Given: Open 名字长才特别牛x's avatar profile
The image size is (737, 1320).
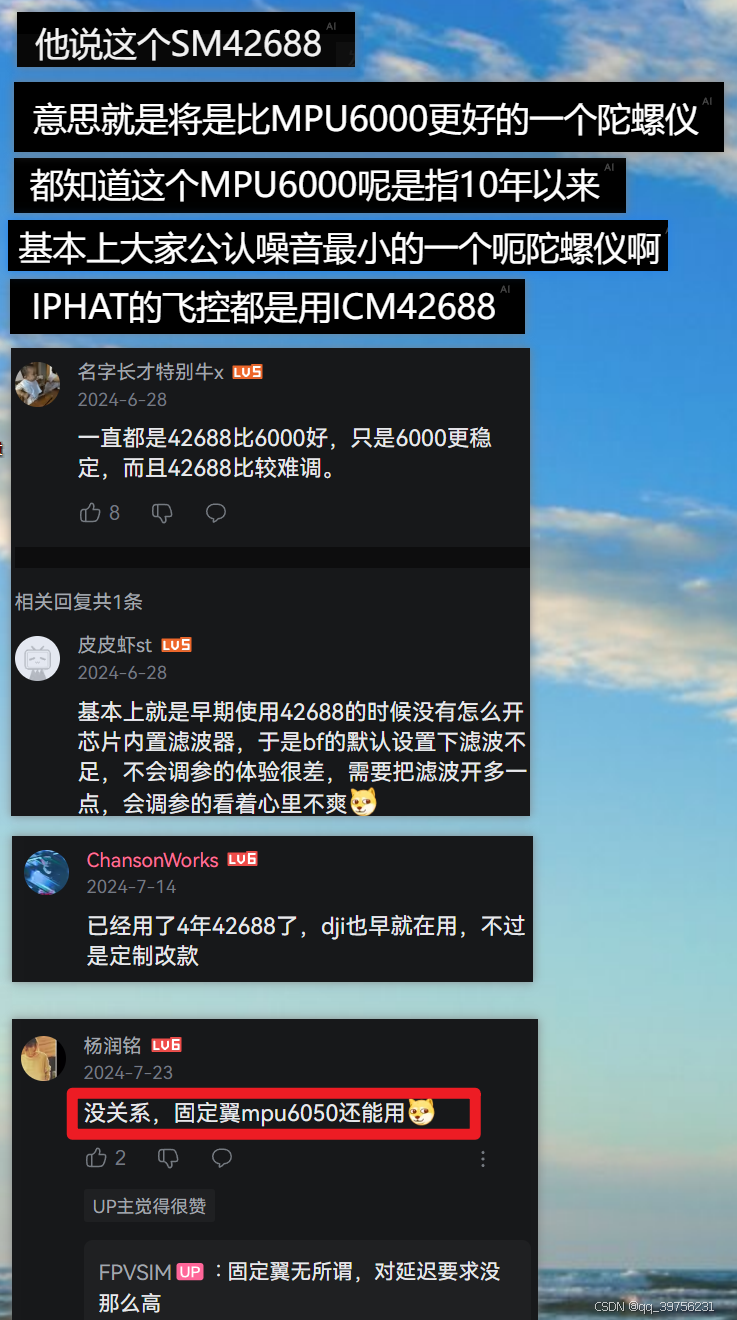Looking at the screenshot, I should pyautogui.click(x=38, y=384).
